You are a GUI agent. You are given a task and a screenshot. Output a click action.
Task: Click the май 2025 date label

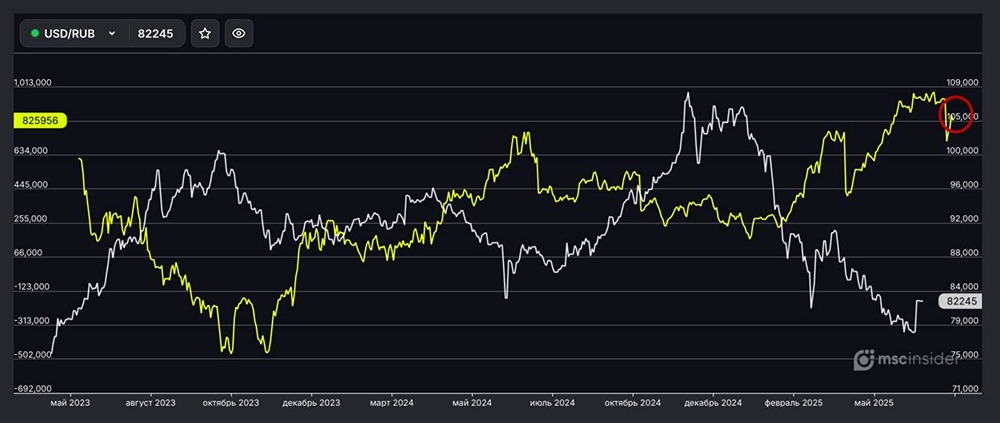(x=875, y=402)
